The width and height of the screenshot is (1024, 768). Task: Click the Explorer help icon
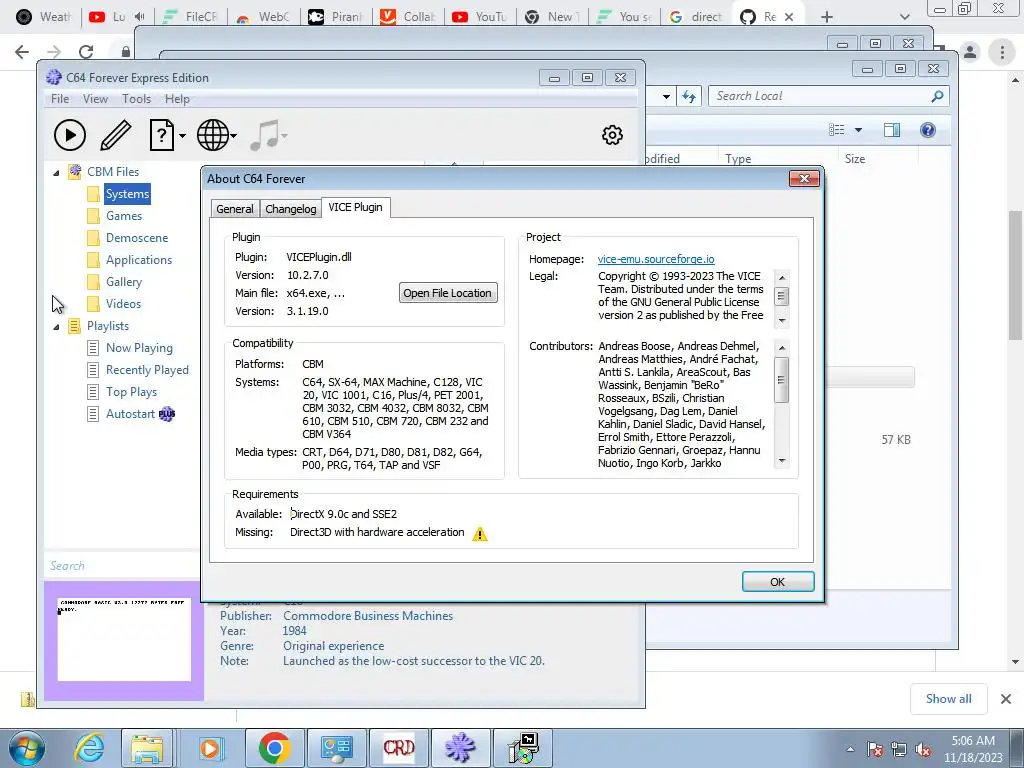[927, 130]
